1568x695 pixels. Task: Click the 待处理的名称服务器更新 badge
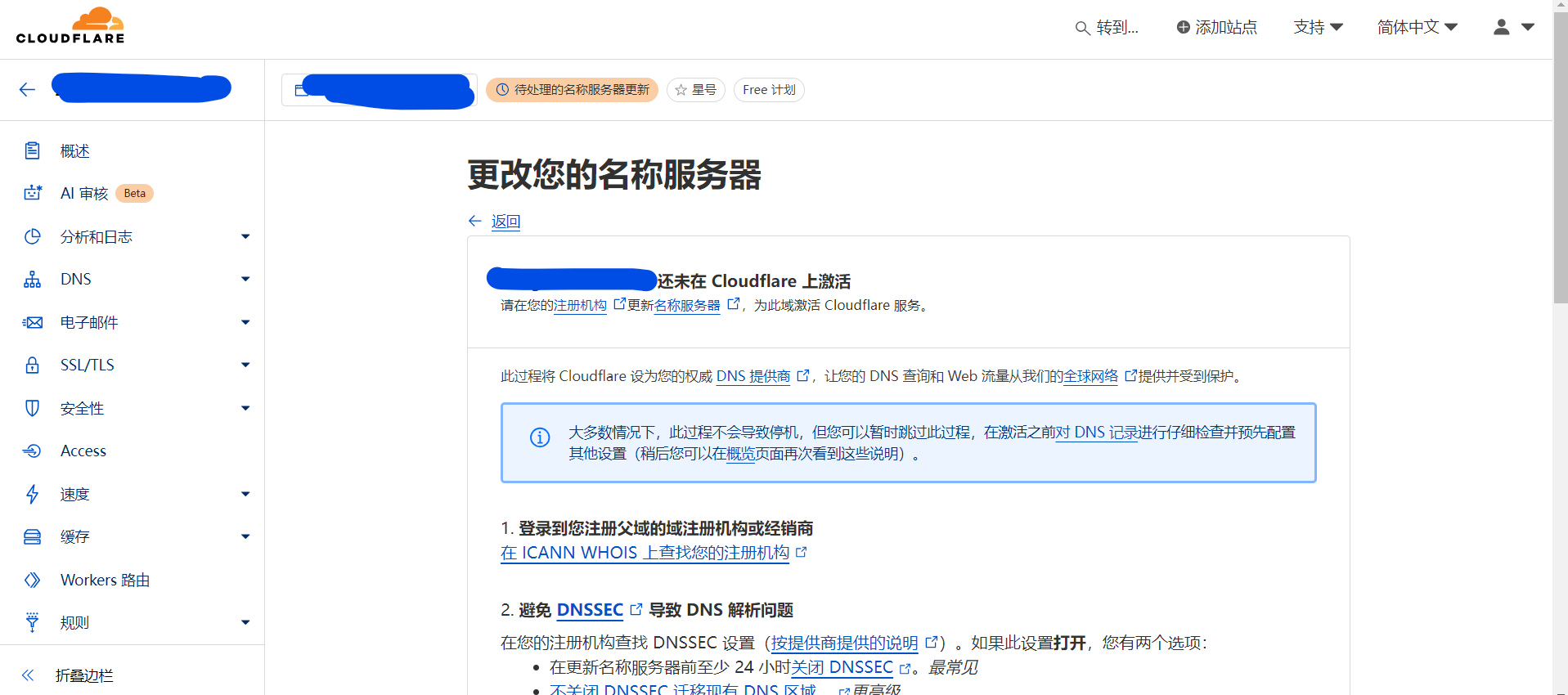pyautogui.click(x=572, y=90)
